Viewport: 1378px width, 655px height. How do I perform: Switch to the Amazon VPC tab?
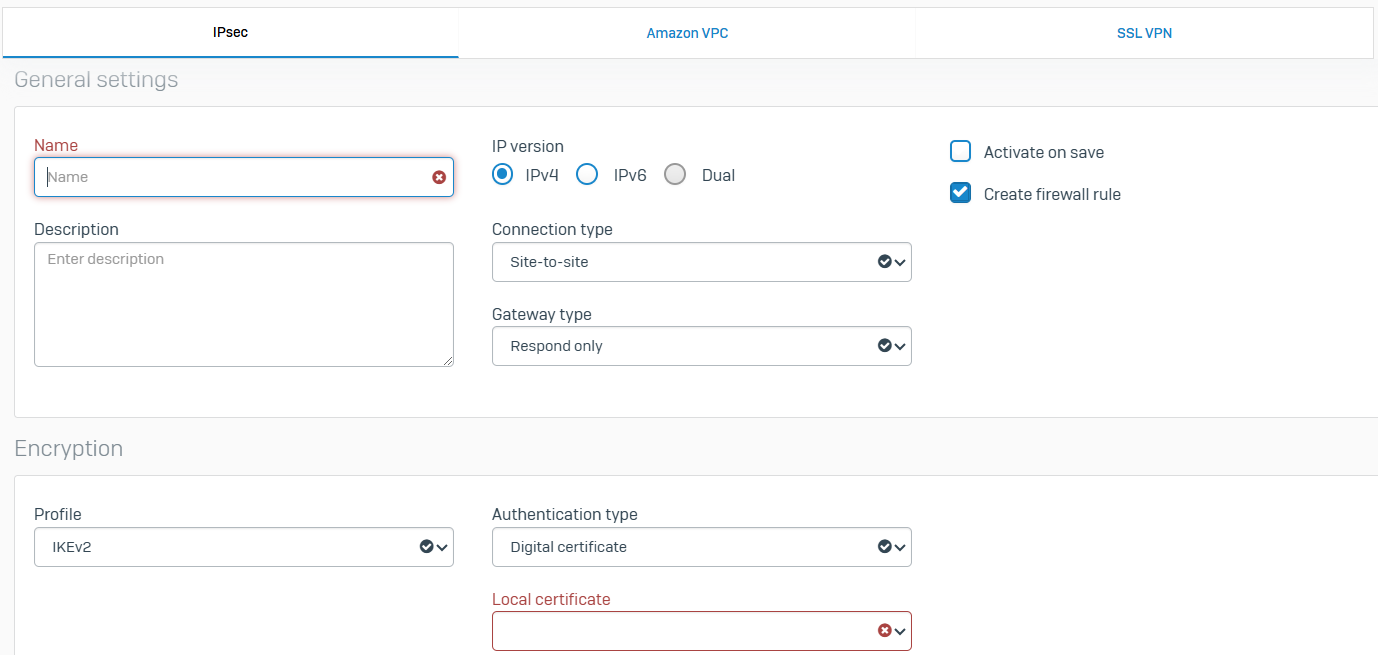pos(687,33)
